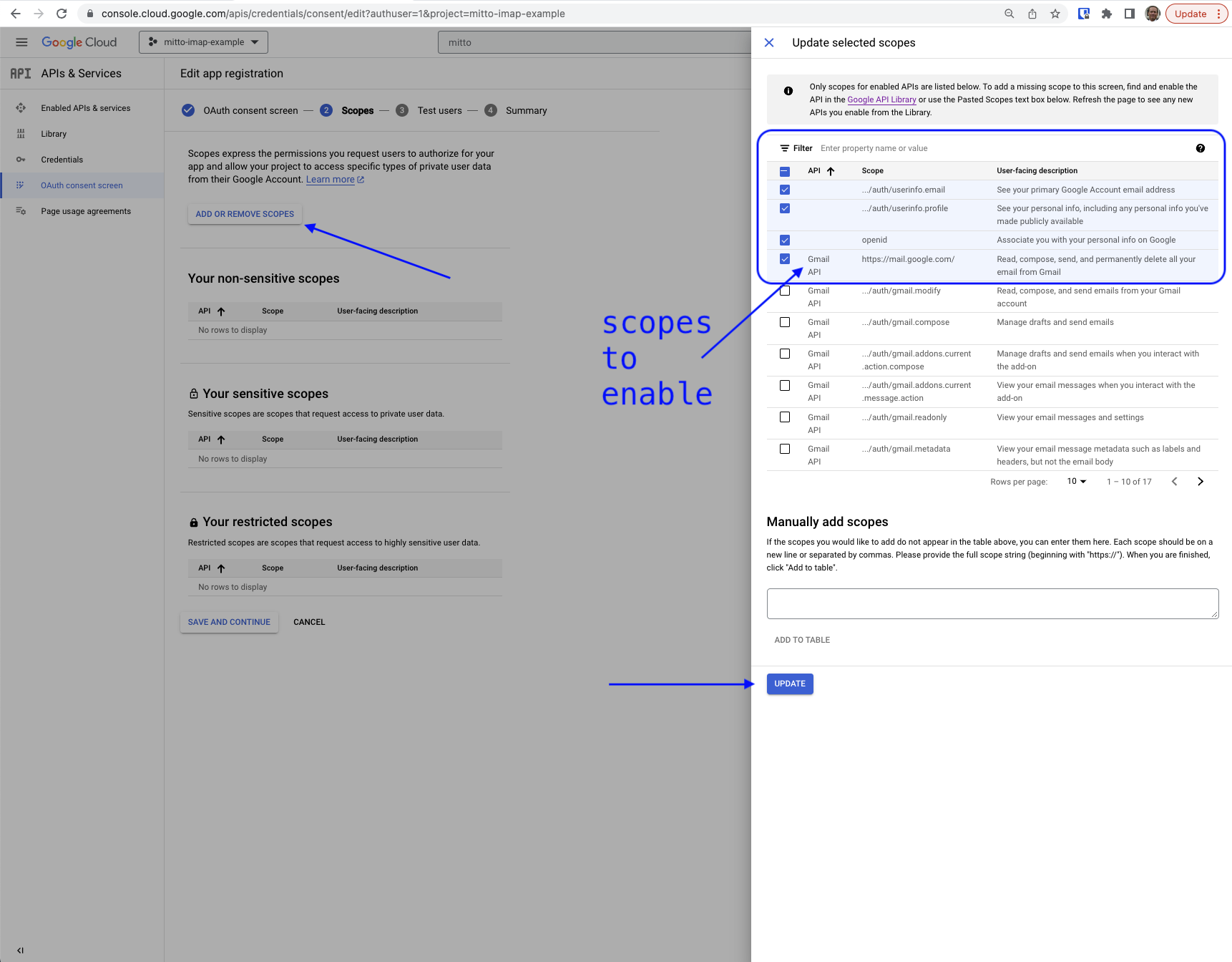Uncheck the userinfo.profile scope checkbox
Screen dimensions: 1232x962
785,208
